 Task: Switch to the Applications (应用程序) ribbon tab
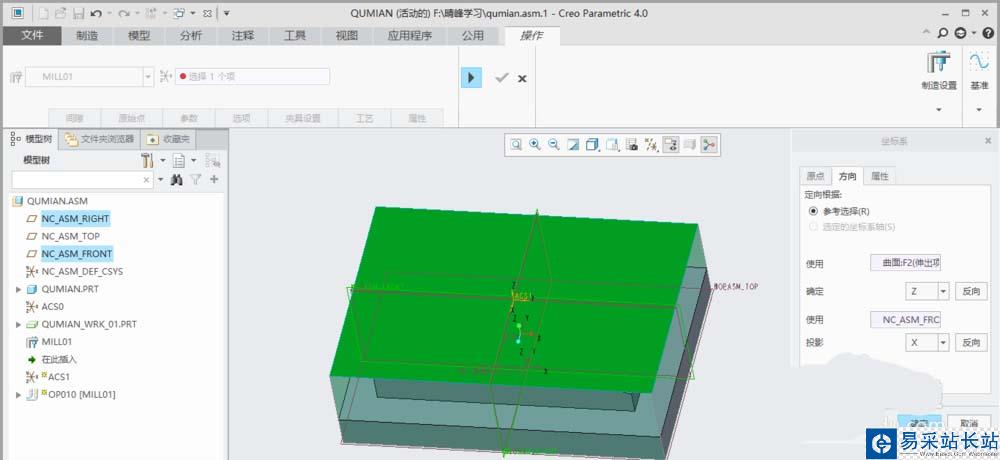[409, 36]
